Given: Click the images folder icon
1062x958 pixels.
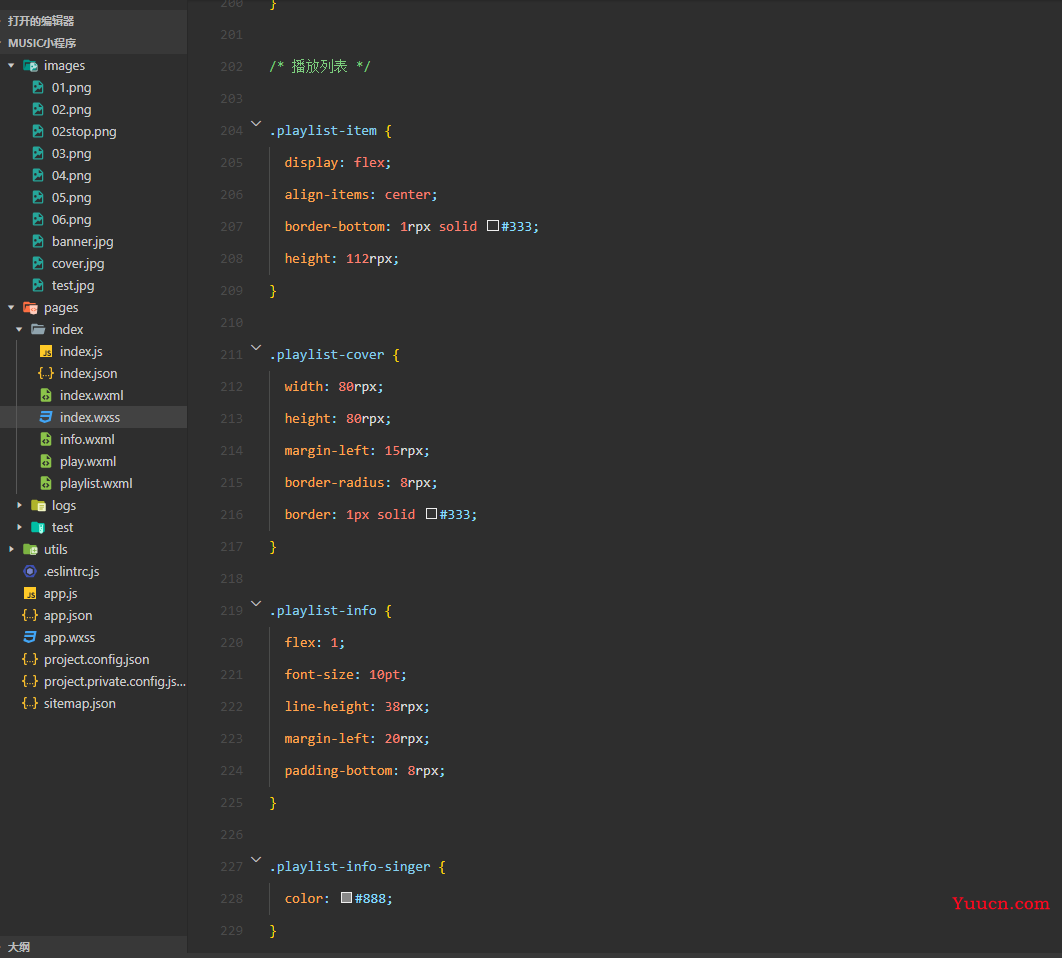Looking at the screenshot, I should pos(30,66).
